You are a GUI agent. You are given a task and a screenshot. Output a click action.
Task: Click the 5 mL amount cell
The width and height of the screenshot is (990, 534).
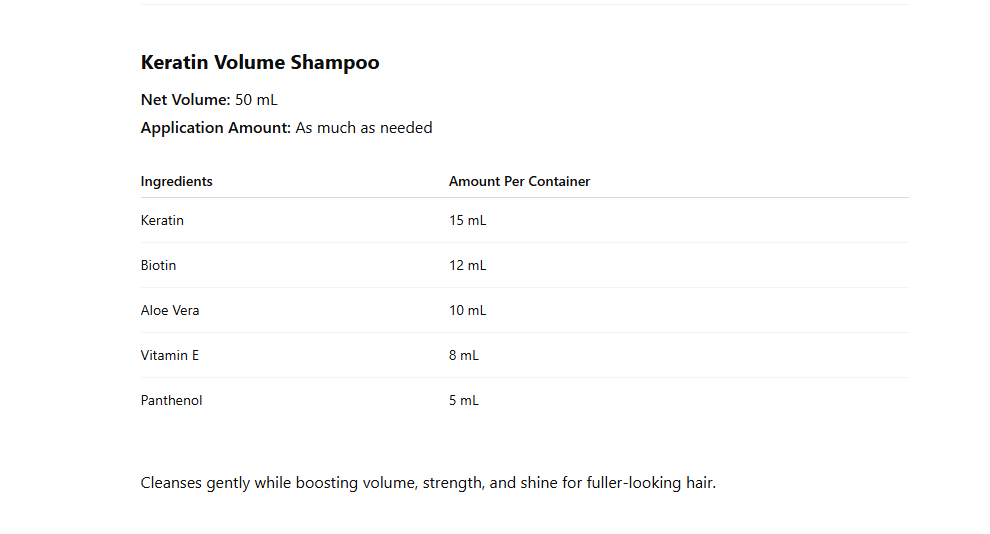tap(464, 400)
